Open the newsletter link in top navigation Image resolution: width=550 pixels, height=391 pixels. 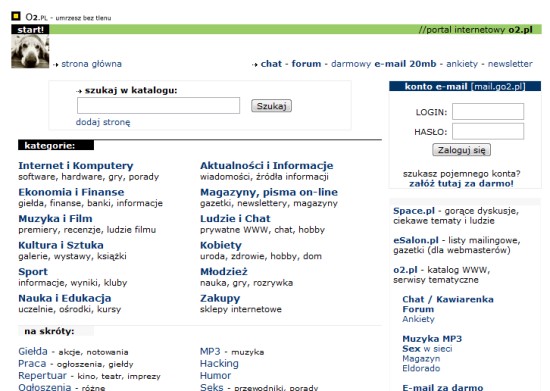pyautogui.click(x=510, y=64)
